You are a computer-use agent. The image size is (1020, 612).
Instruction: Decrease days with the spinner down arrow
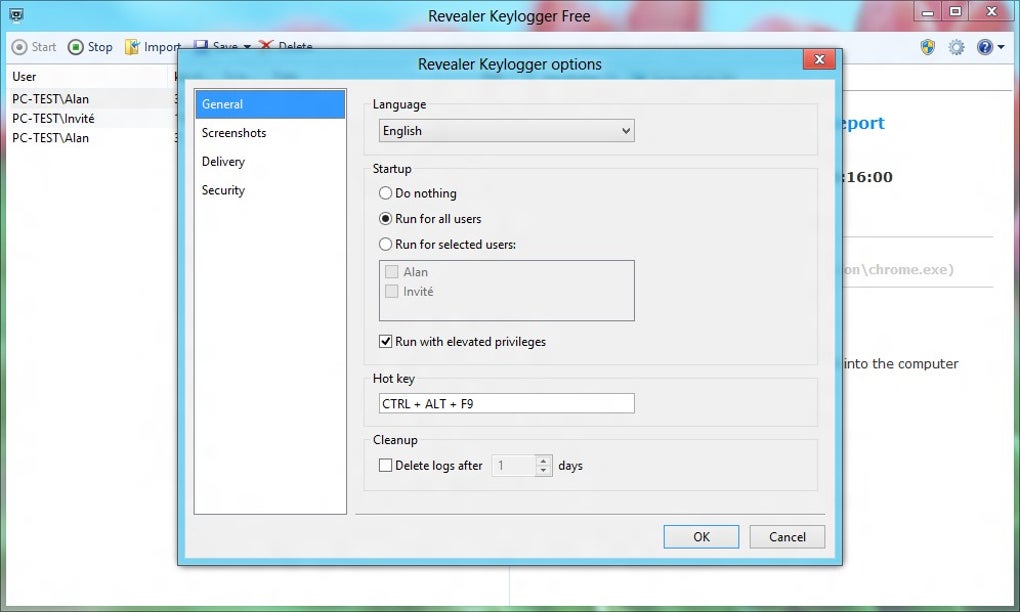544,471
